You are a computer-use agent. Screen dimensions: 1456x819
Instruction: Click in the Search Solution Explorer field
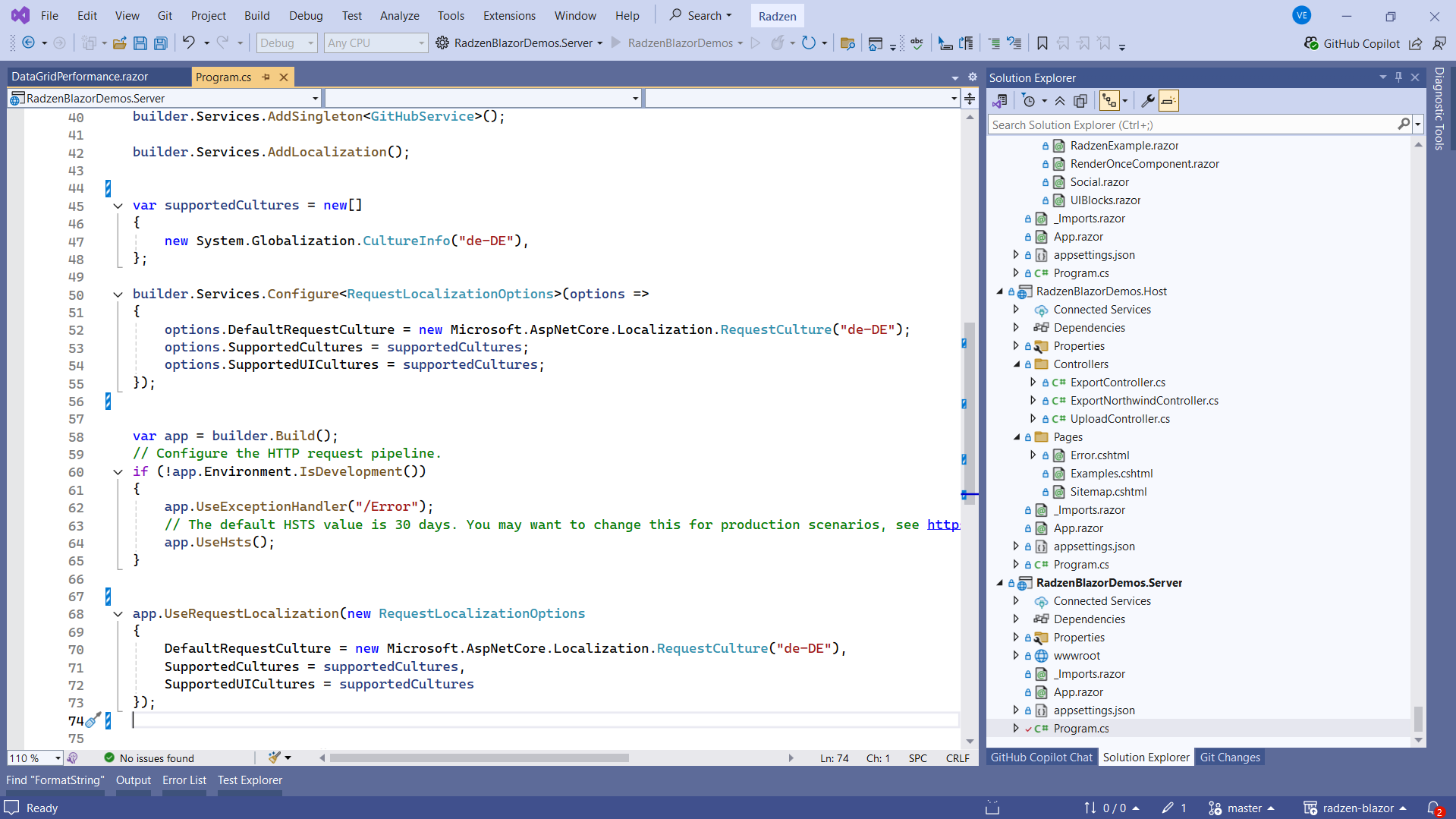tap(1193, 124)
